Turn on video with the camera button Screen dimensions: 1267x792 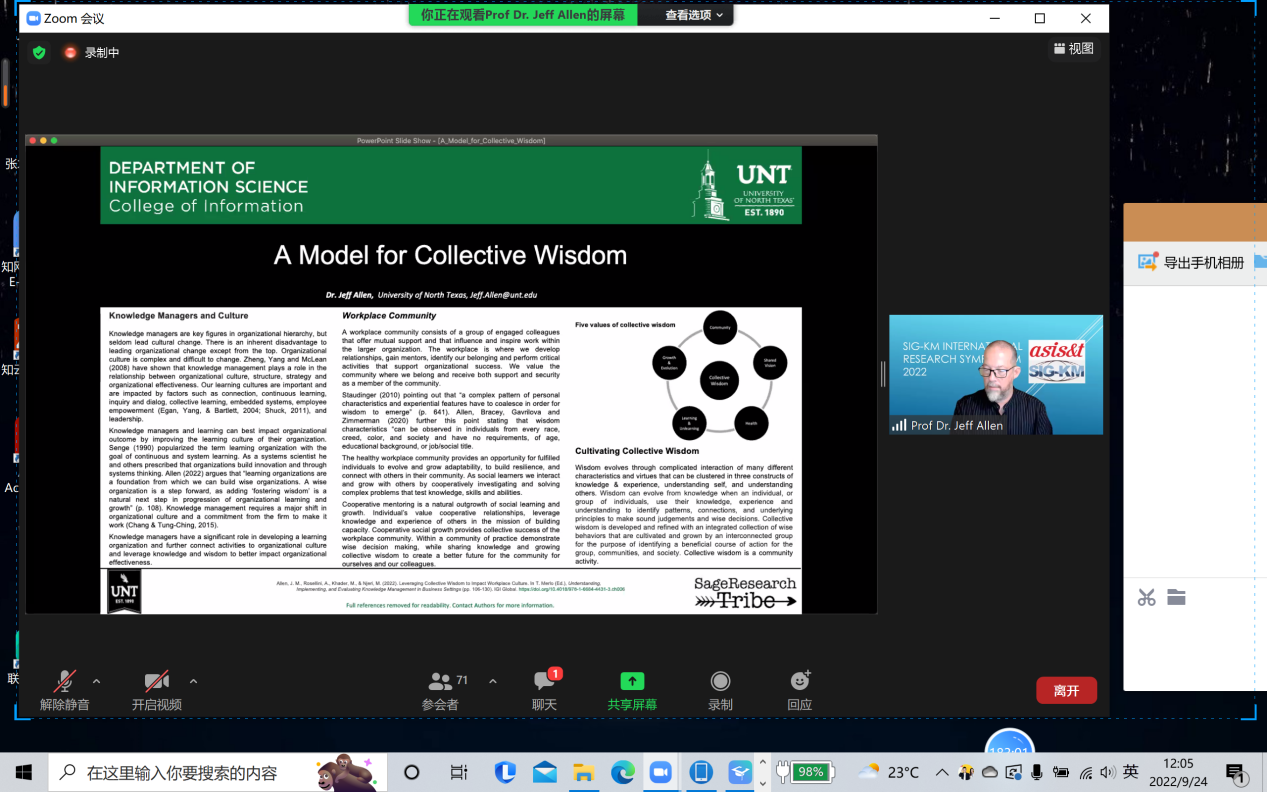[x=156, y=682]
